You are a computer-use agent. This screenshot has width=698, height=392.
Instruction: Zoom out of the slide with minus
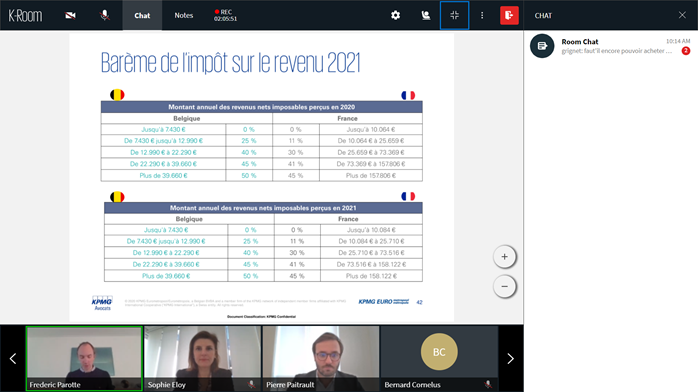pyautogui.click(x=504, y=287)
